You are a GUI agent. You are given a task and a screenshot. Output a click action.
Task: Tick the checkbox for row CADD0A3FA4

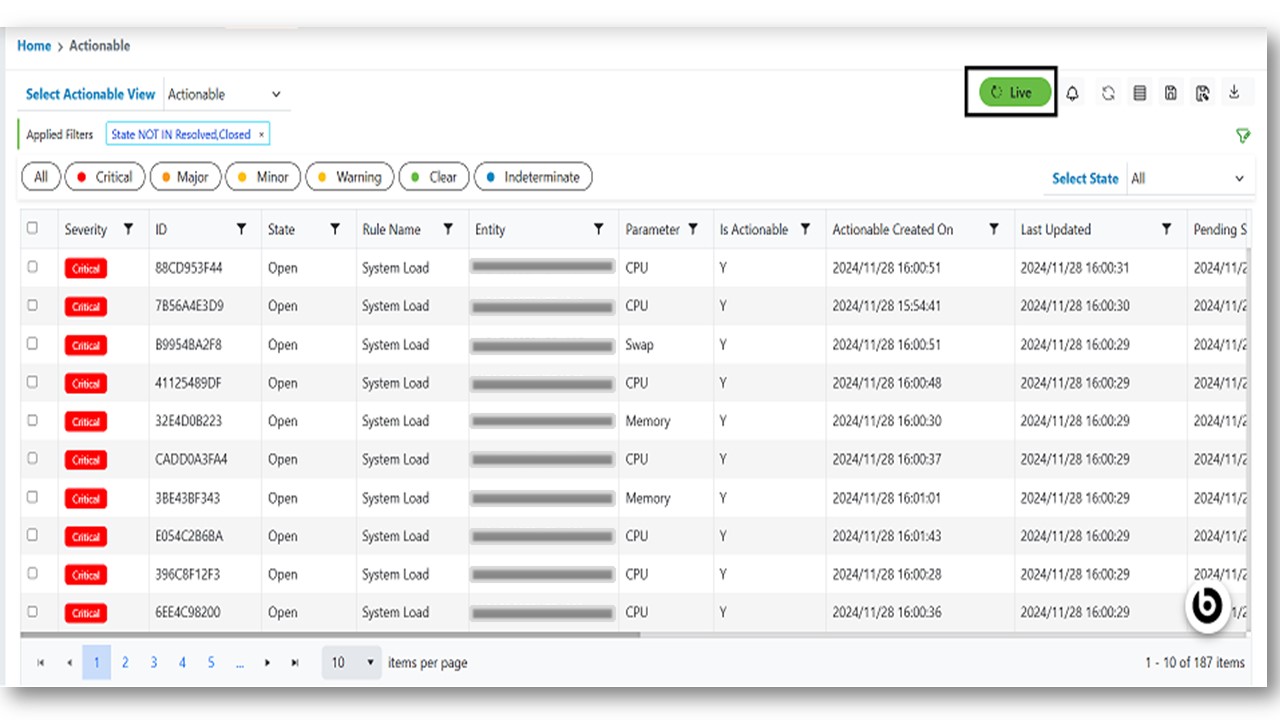pos(32,458)
